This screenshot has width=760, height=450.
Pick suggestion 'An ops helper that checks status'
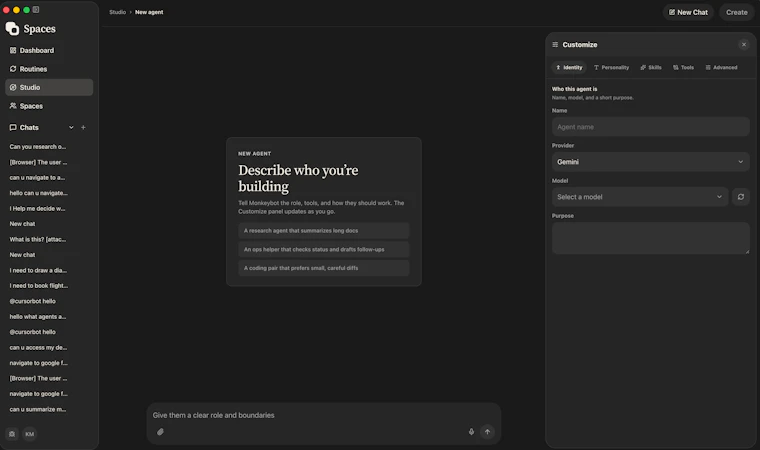click(324, 249)
